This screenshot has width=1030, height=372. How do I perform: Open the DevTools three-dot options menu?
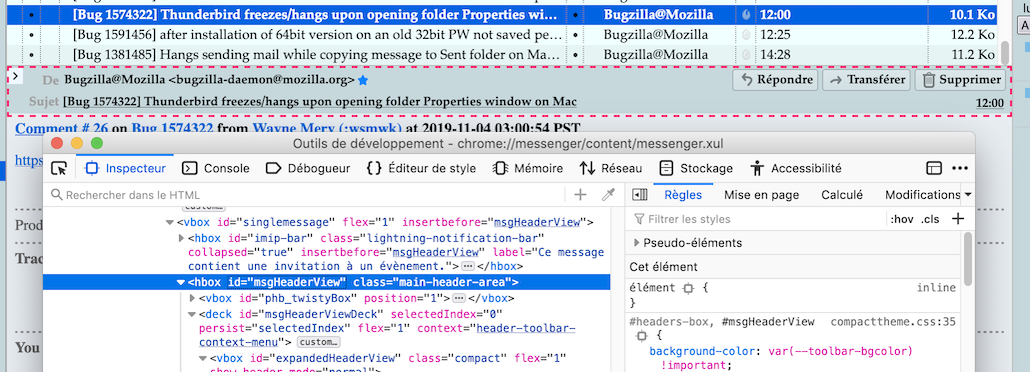click(960, 169)
